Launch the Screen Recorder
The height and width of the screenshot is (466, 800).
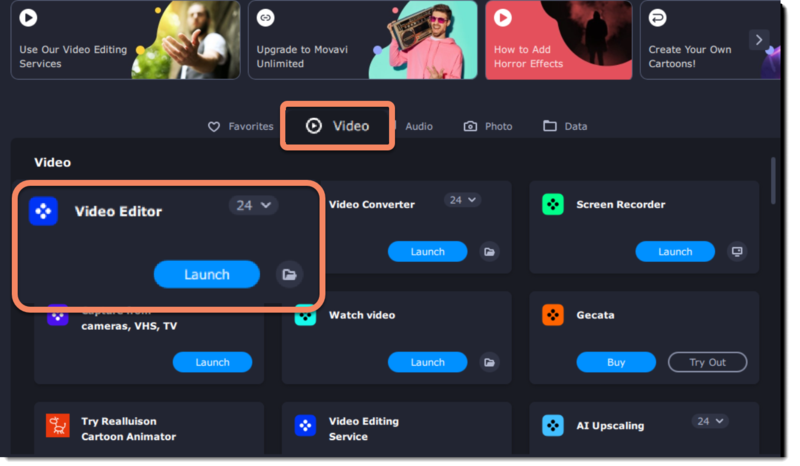pyautogui.click(x=675, y=252)
